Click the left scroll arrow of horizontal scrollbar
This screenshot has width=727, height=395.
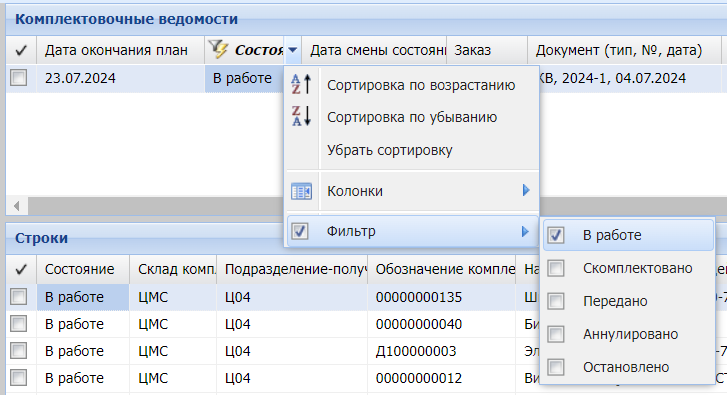point(17,205)
